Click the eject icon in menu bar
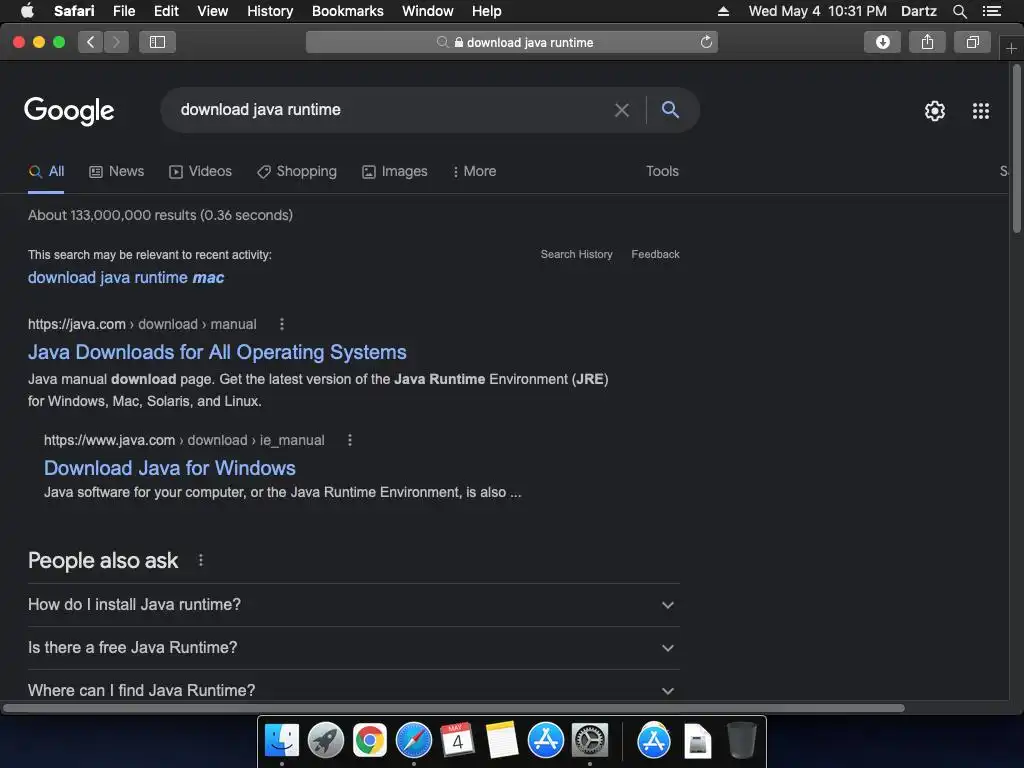 723,11
